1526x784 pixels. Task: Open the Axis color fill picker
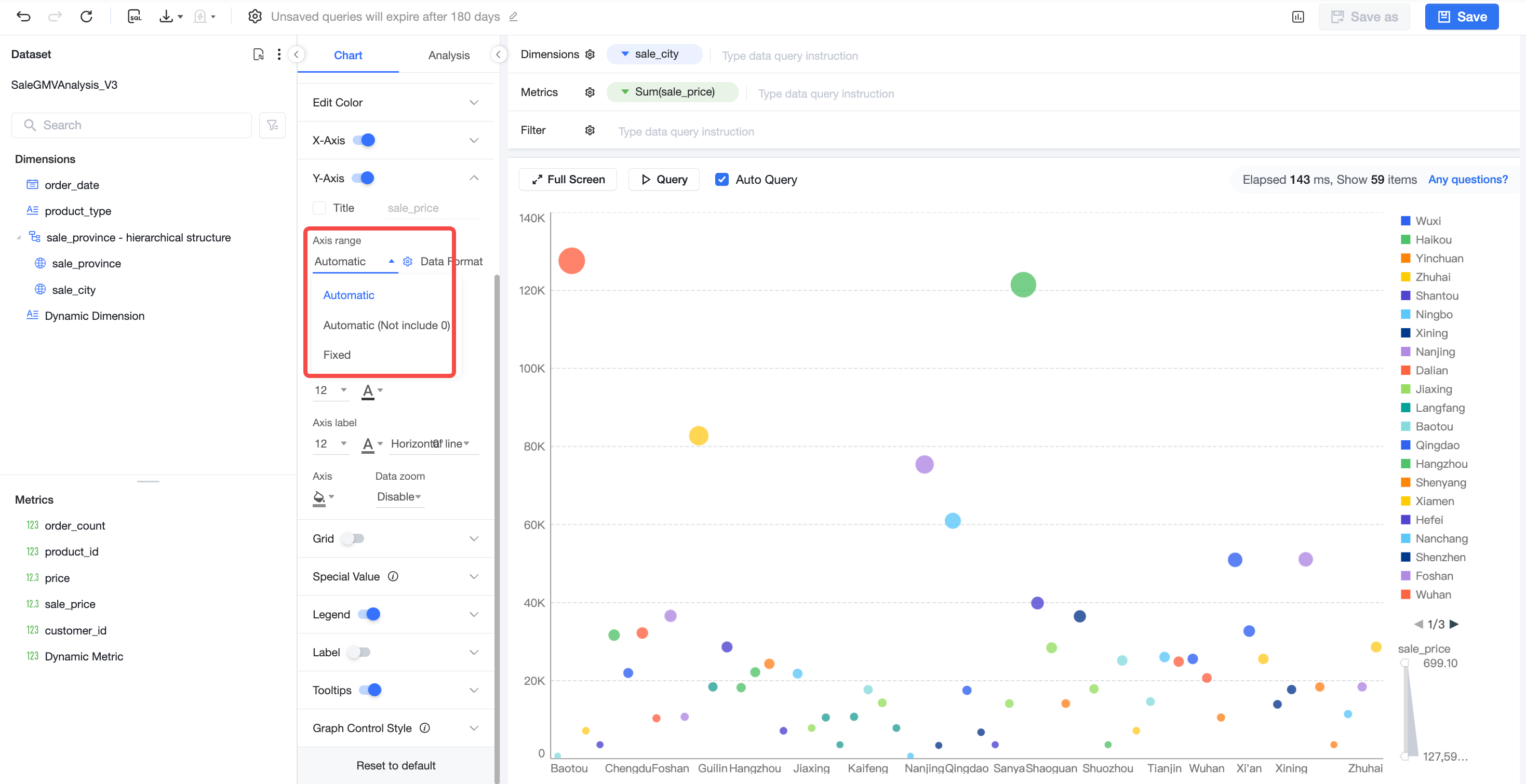coord(323,497)
